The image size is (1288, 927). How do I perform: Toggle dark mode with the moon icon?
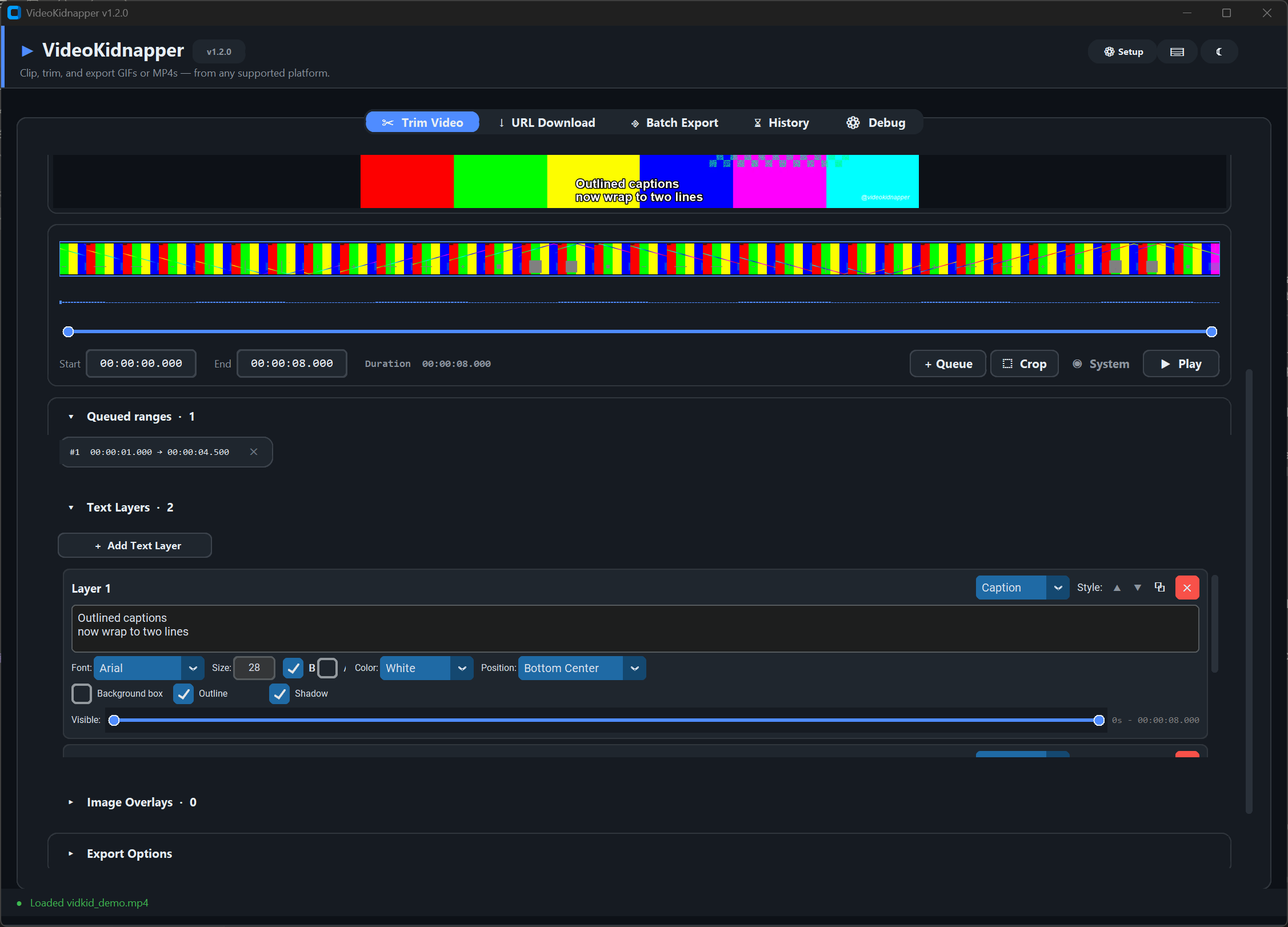pyautogui.click(x=1219, y=51)
